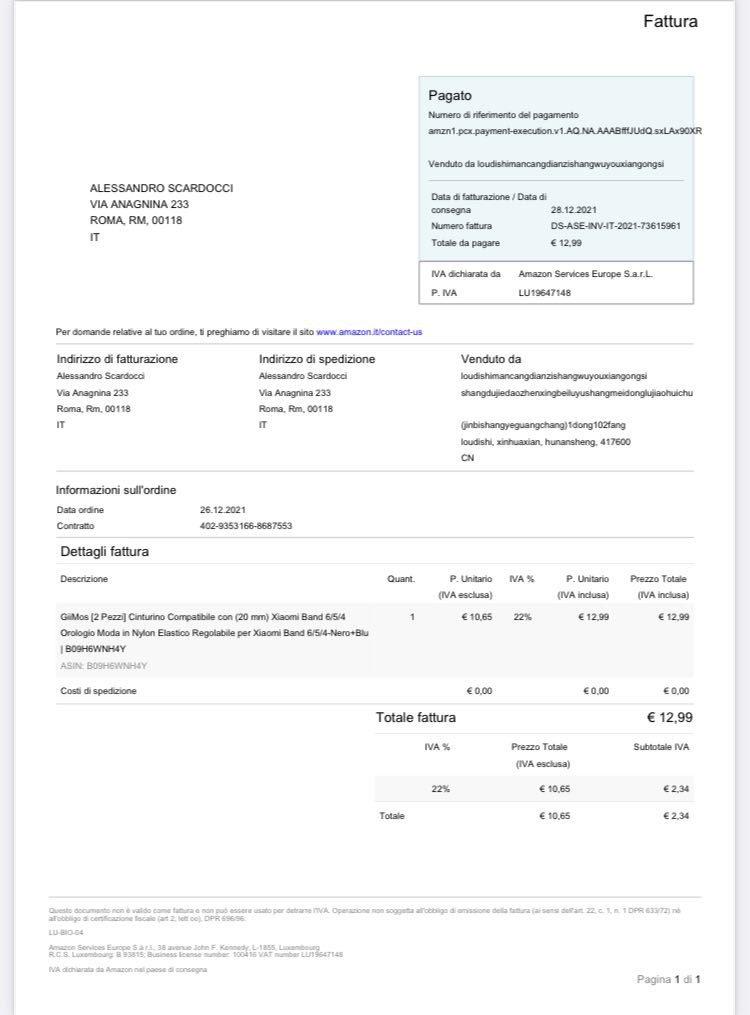
Task: Click the Pagato status heading
Action: [449, 96]
